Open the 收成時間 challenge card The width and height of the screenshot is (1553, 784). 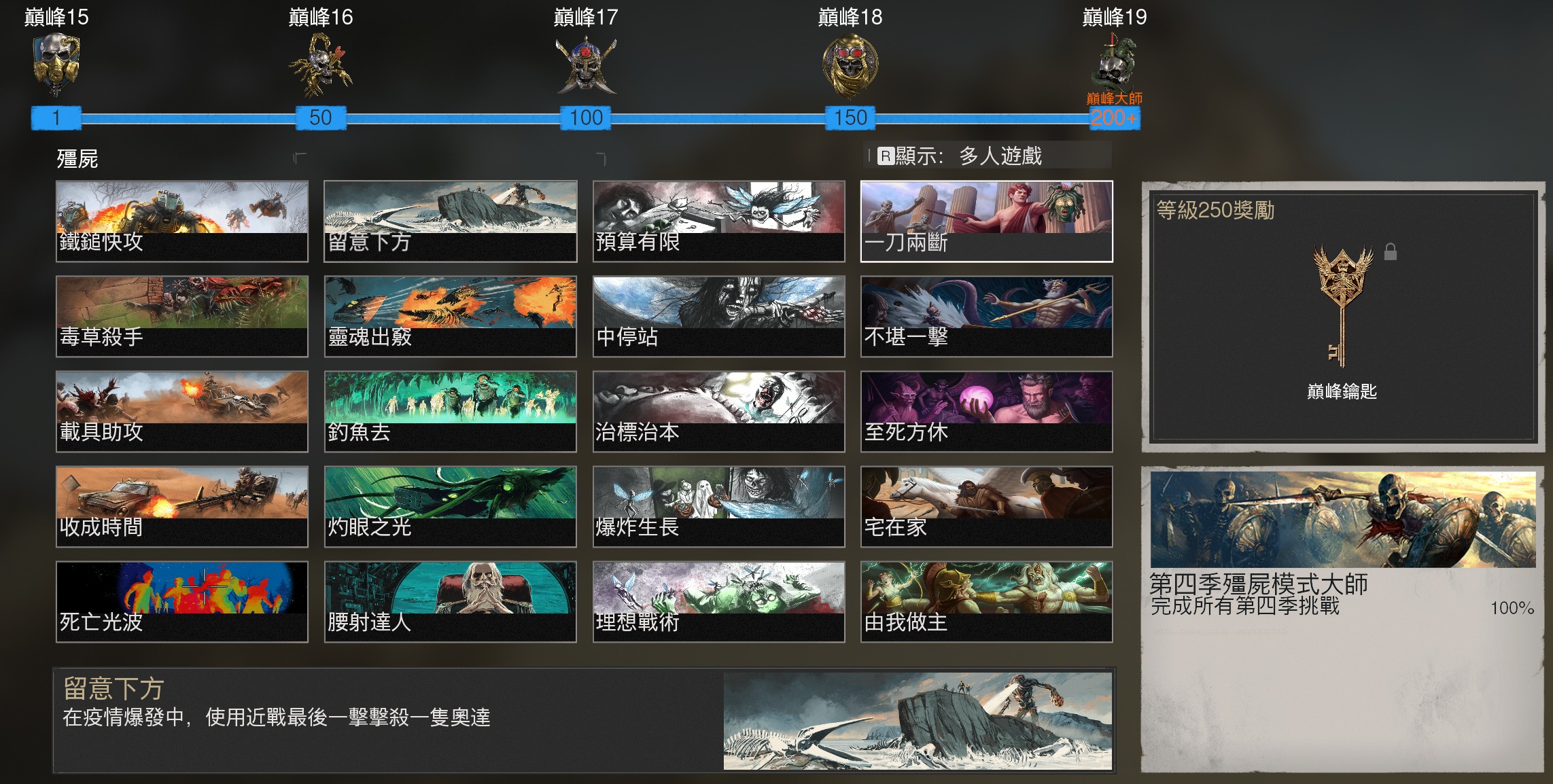pos(182,506)
